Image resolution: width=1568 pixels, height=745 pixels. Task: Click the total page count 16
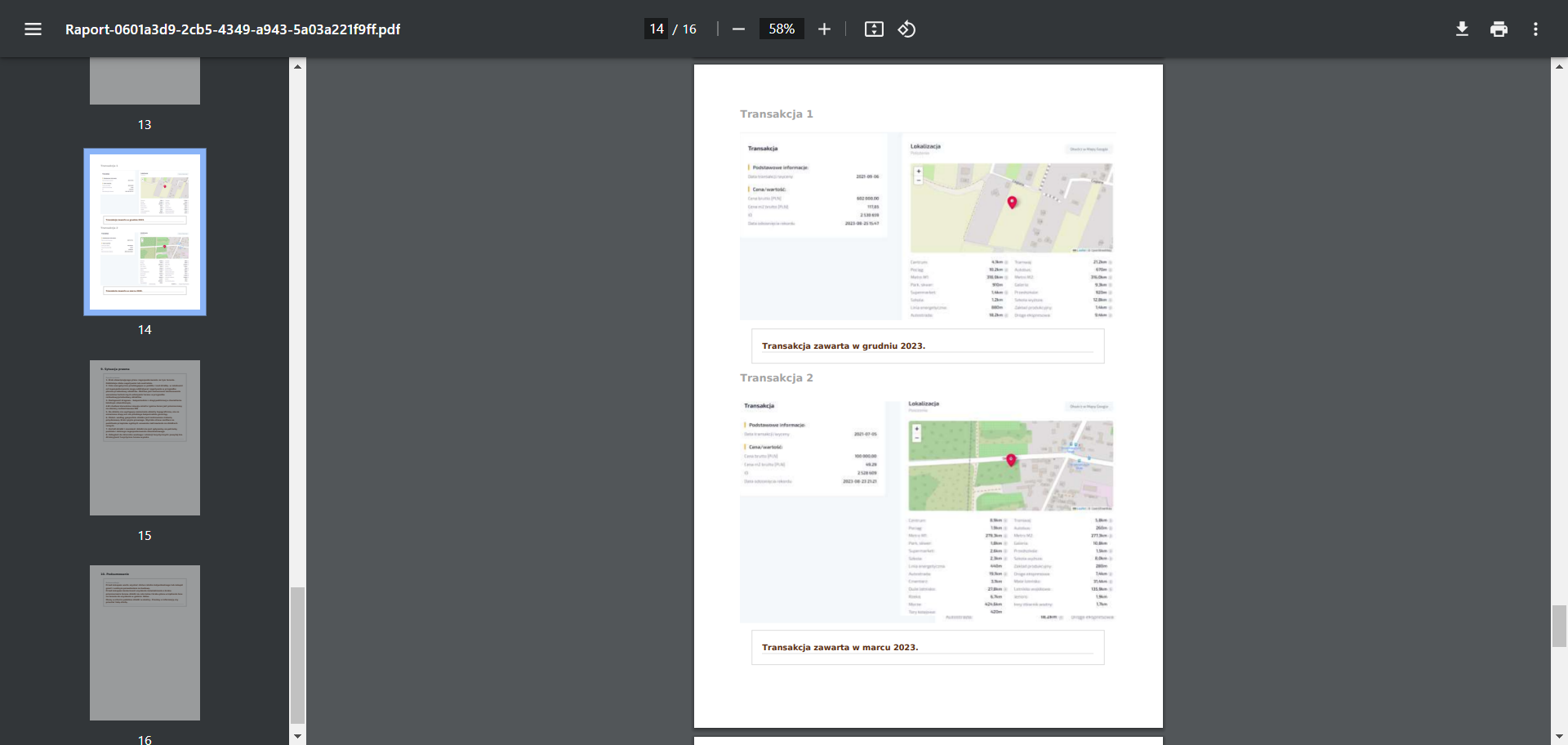pos(689,29)
